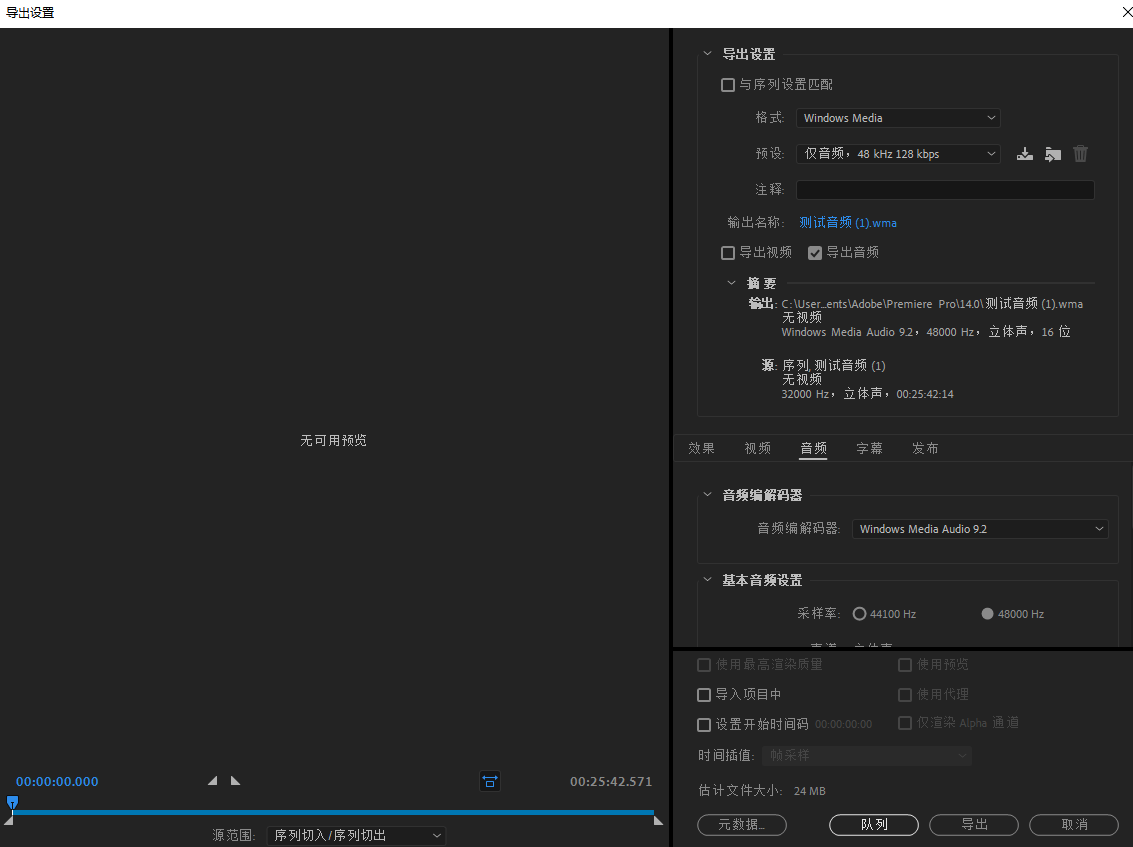Screen dimensions: 1133x847
Task: Collapse the 基本音频设置 section
Action: 707,580
